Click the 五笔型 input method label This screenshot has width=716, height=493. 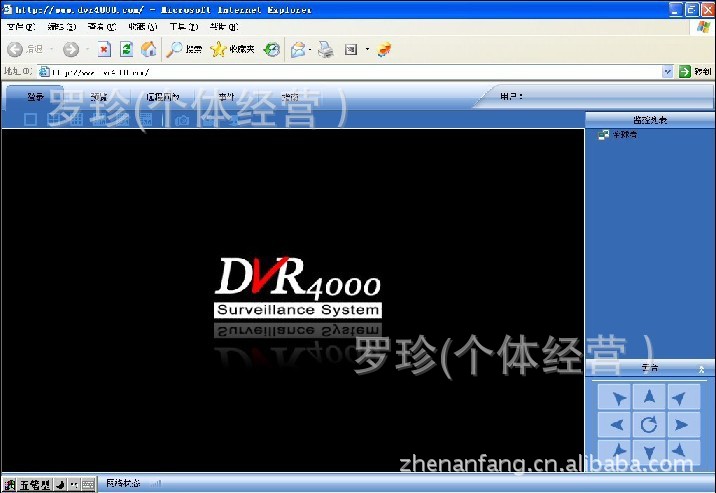pyautogui.click(x=35, y=484)
